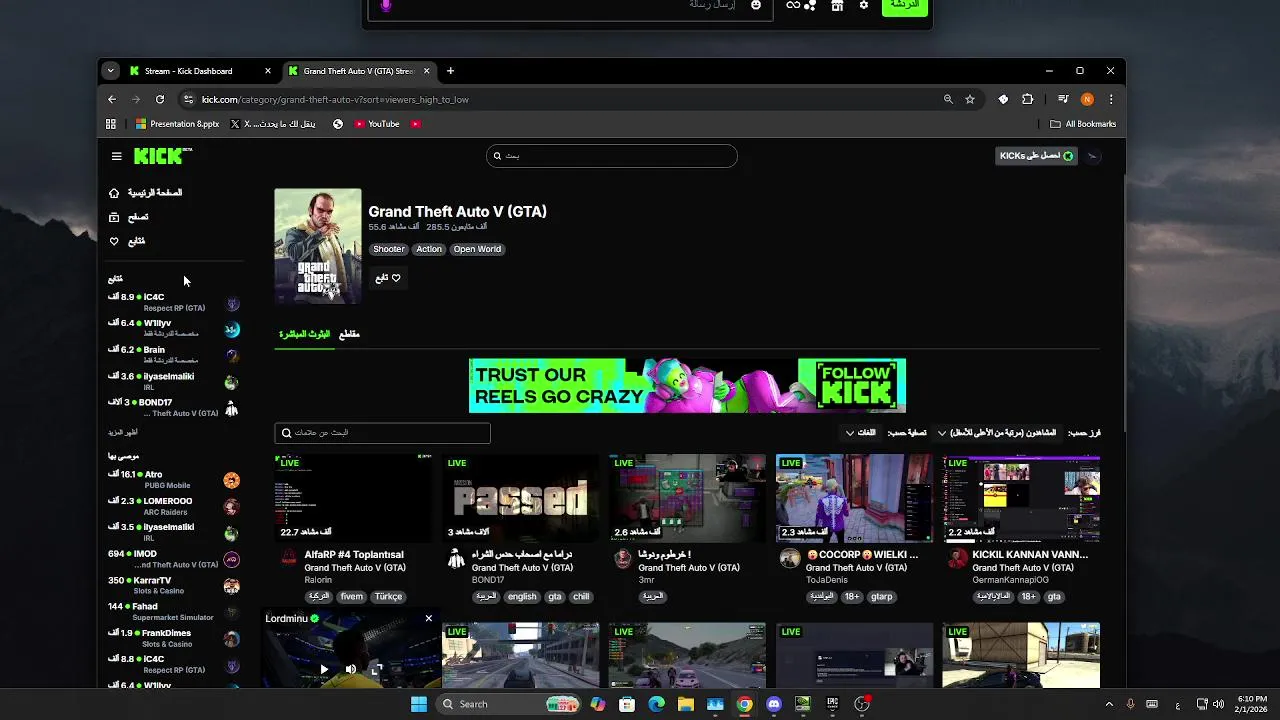Follow the Grand Theft Auto V category
1280x720 pixels.
tap(388, 278)
